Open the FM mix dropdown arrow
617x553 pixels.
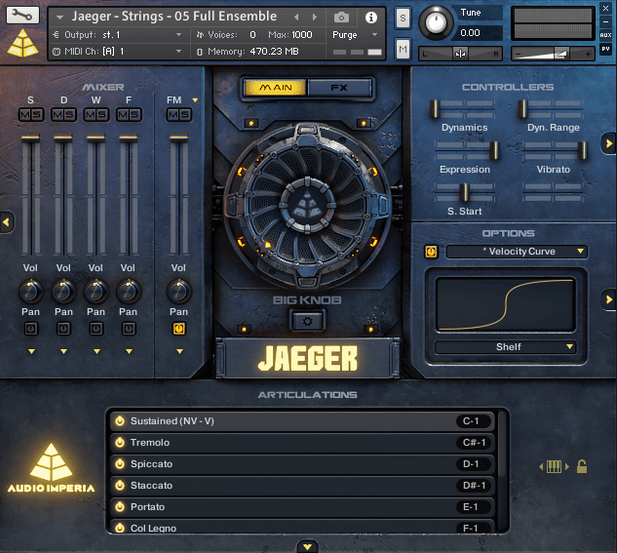pos(195,100)
